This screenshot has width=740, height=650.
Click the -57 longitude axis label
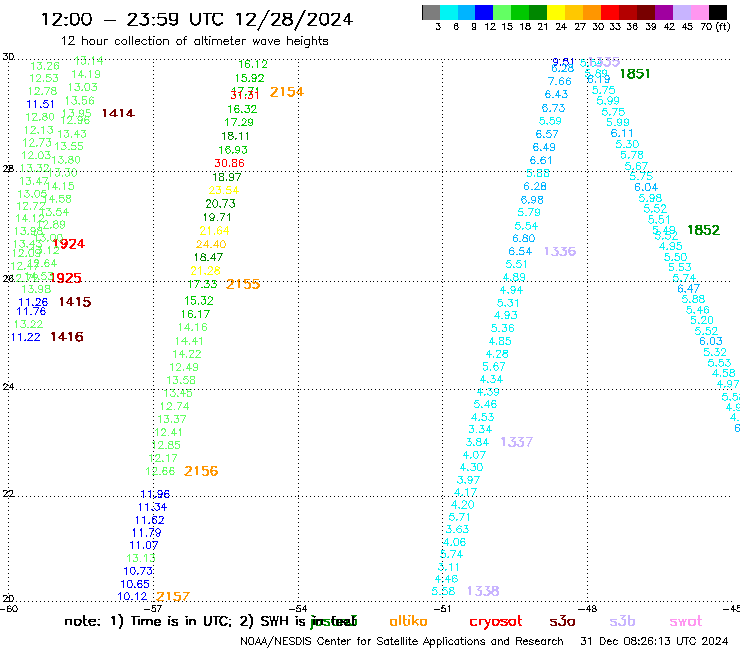[153, 609]
